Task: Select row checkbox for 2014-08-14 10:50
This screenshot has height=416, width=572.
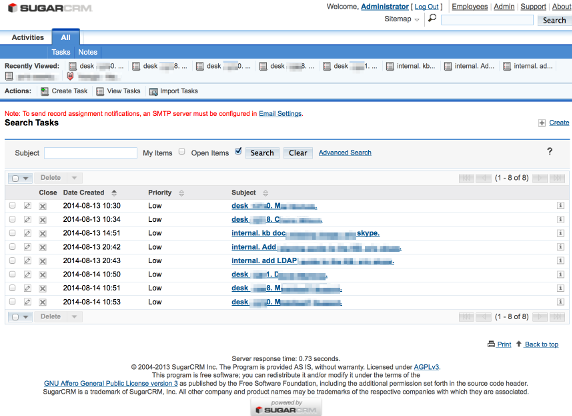Action: 12,274
